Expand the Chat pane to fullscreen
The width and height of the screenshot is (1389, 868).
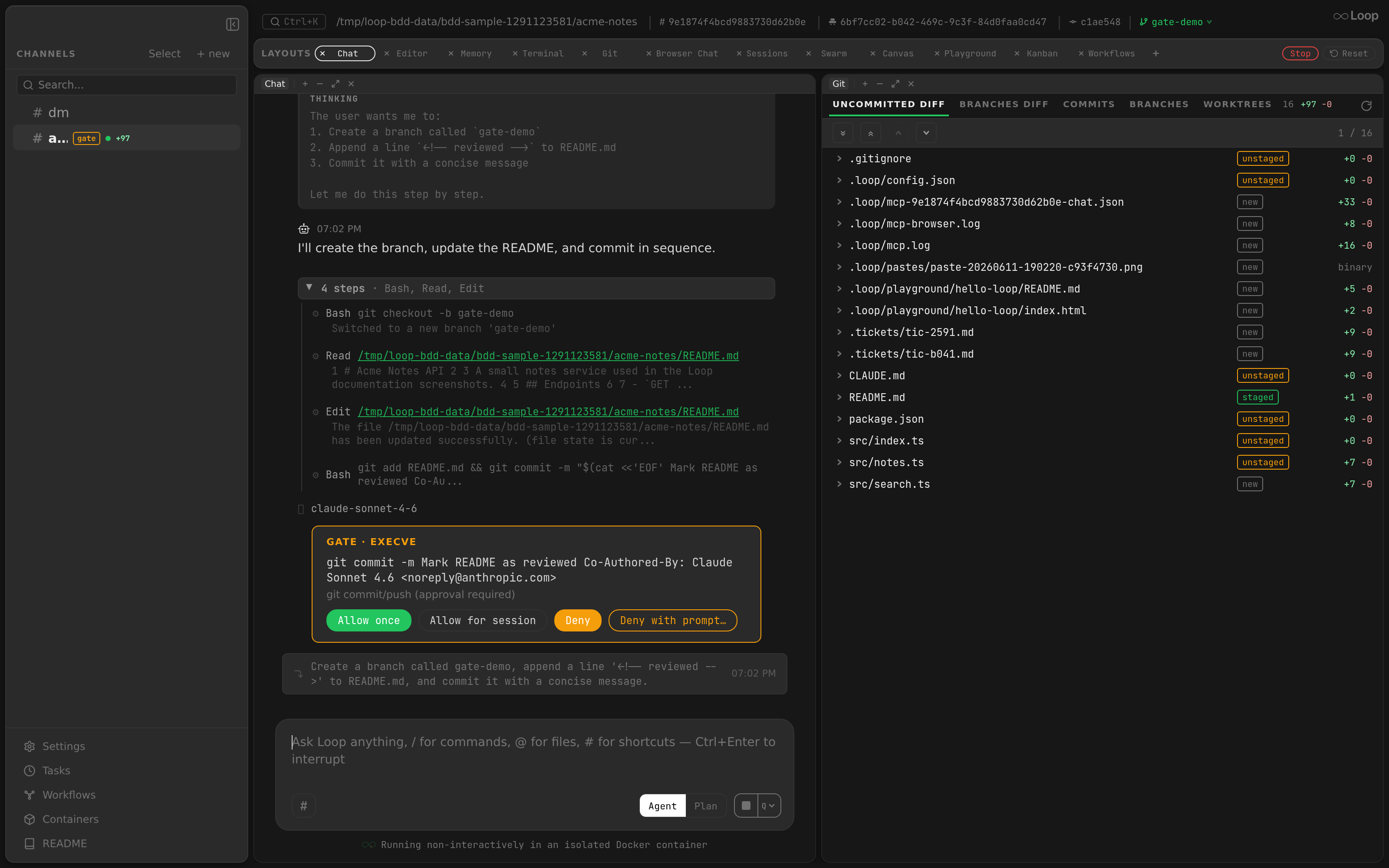tap(335, 84)
